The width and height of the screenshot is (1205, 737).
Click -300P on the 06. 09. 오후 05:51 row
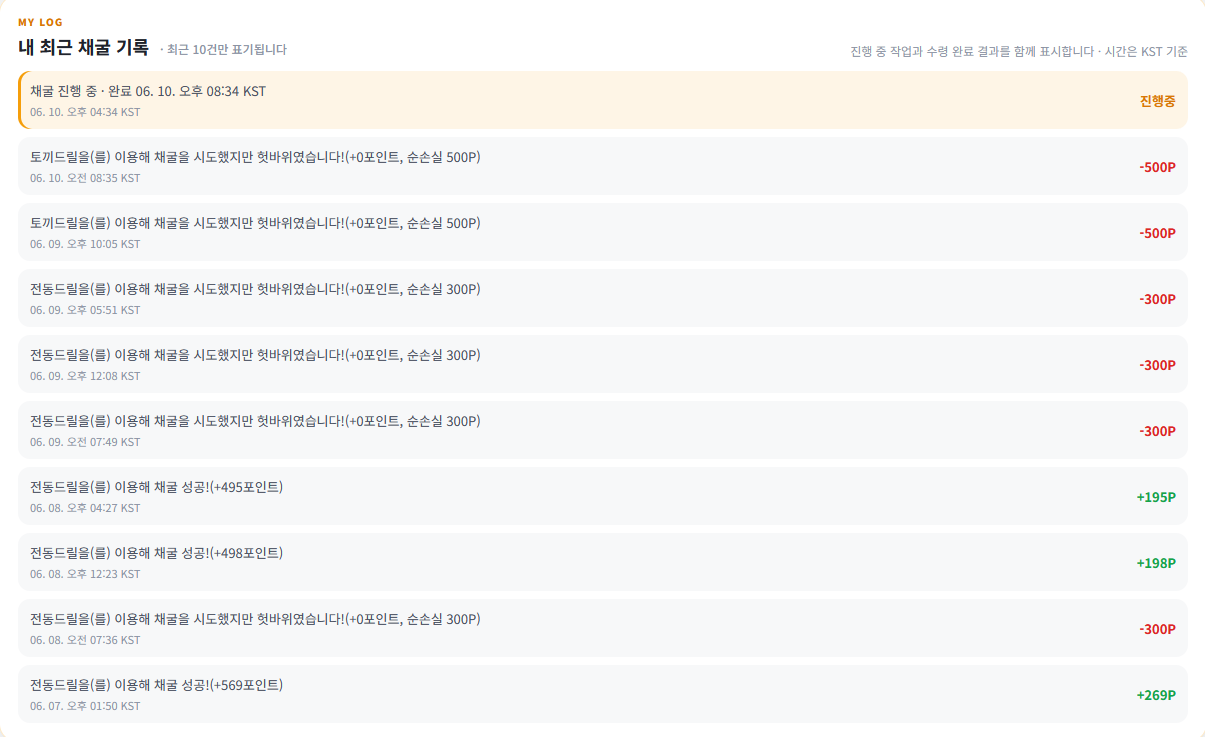(1157, 299)
